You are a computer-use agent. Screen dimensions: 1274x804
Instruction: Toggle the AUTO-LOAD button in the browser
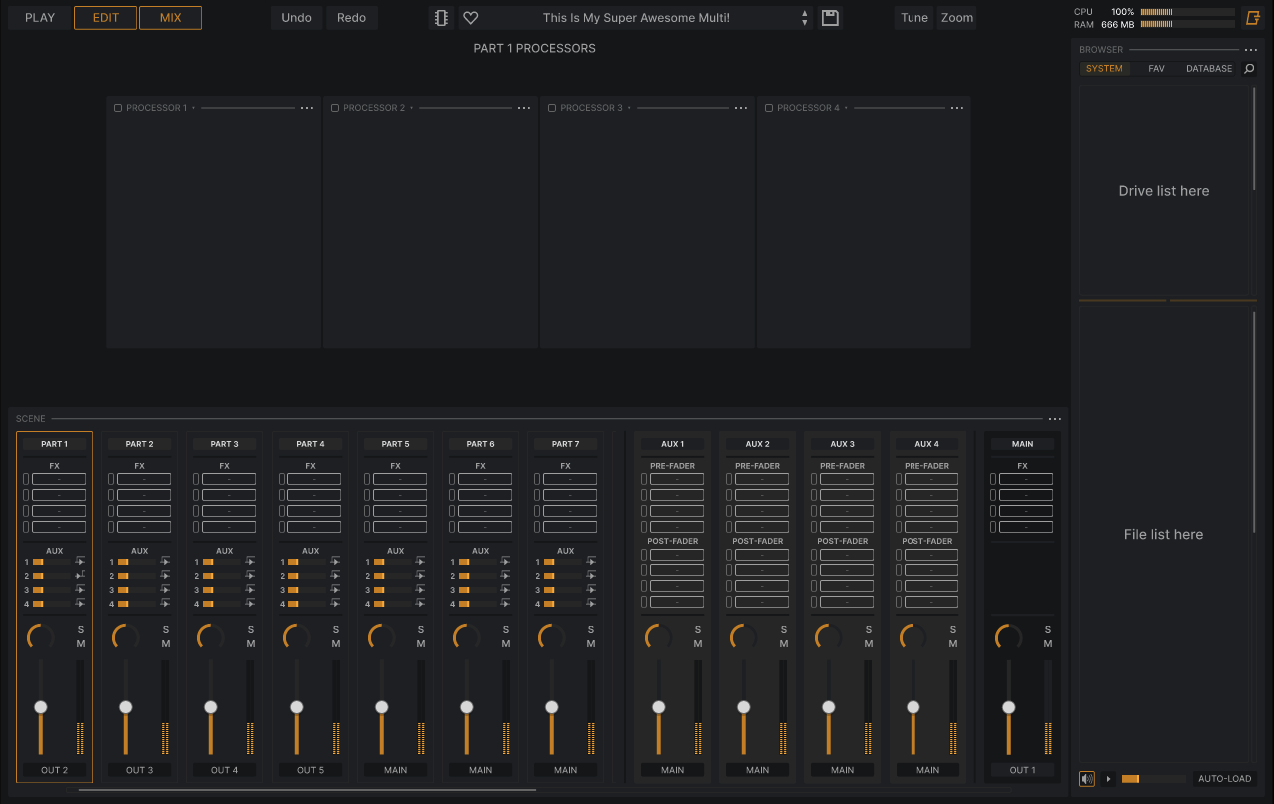click(x=1224, y=779)
